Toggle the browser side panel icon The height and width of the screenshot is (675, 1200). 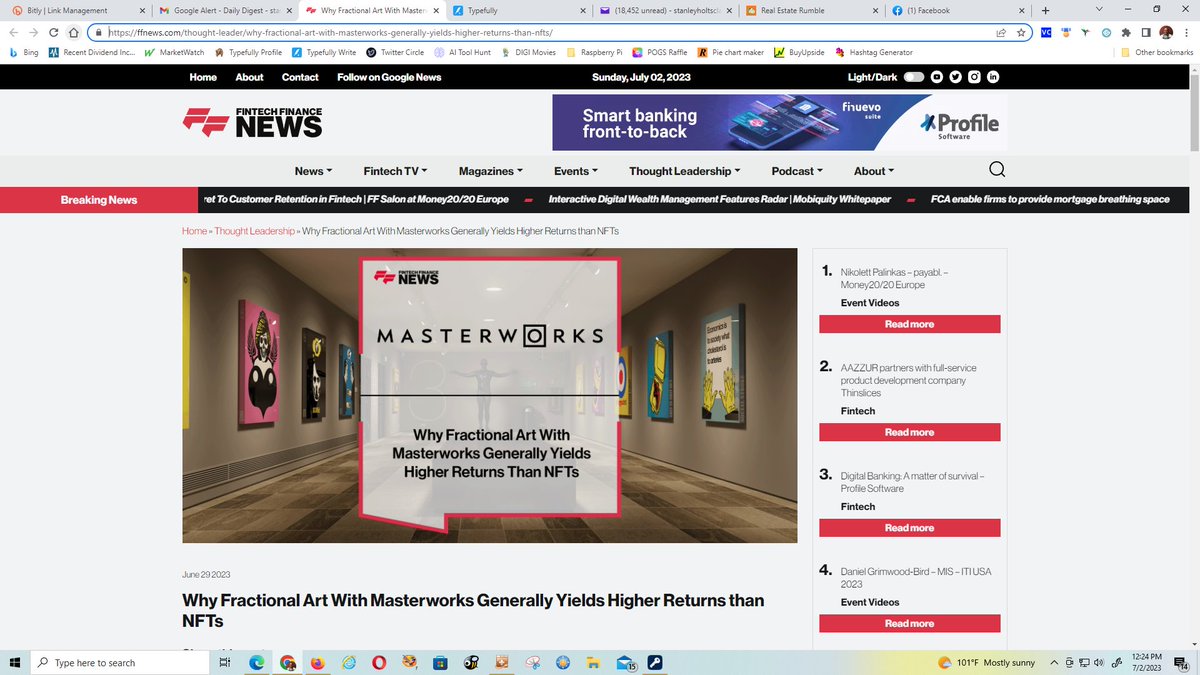click(x=1146, y=32)
